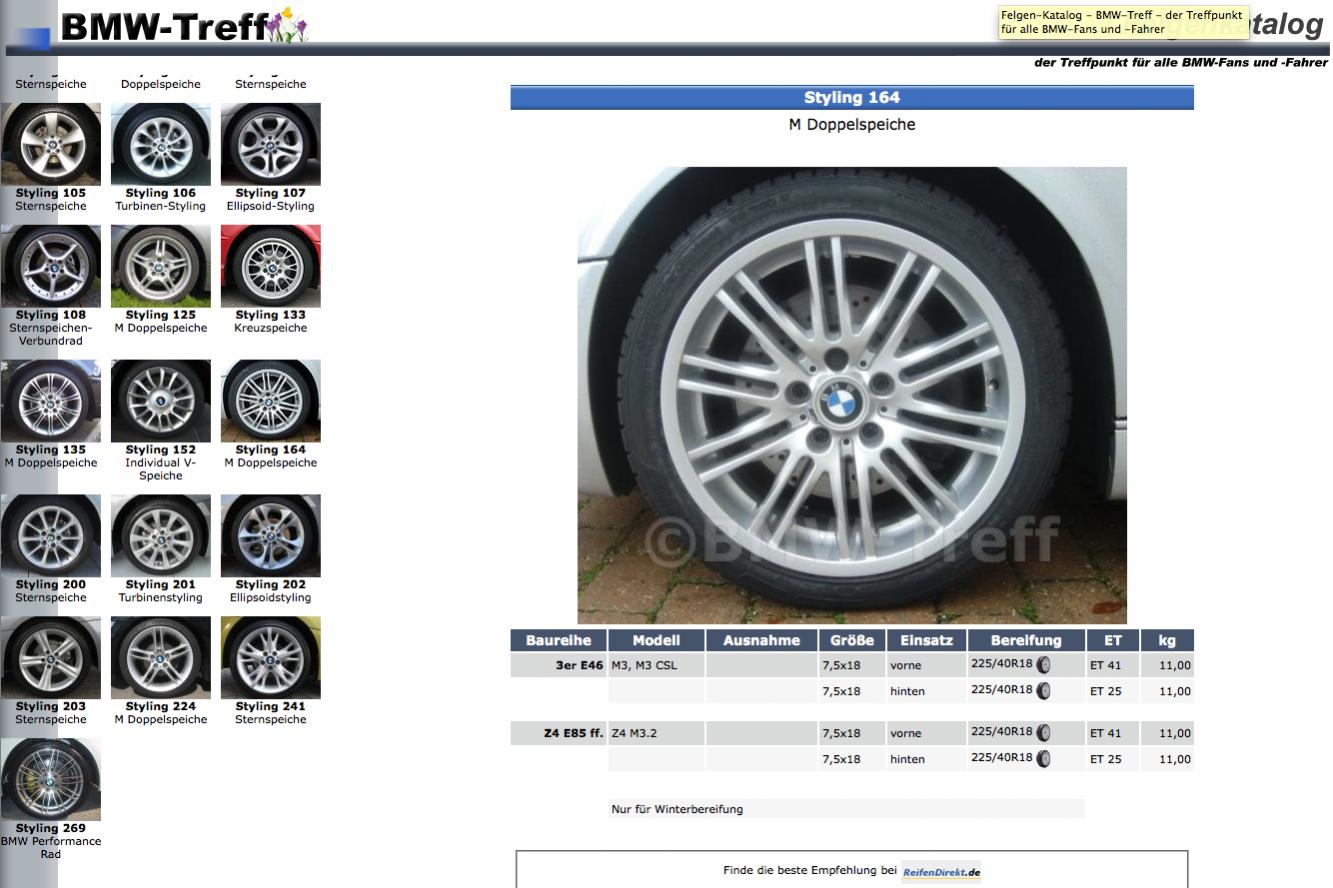Click the "Styling 133" text label

271,315
